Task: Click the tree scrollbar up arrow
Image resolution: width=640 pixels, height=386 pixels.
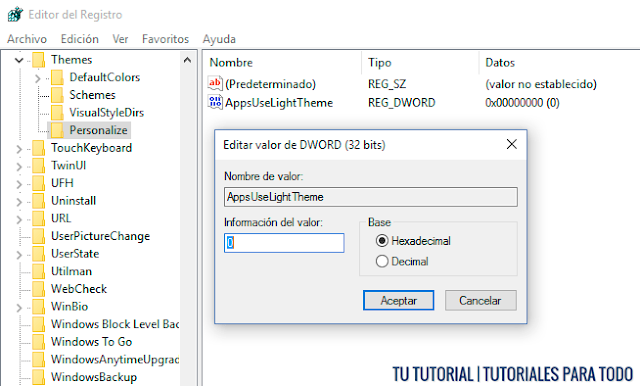Action: click(187, 60)
